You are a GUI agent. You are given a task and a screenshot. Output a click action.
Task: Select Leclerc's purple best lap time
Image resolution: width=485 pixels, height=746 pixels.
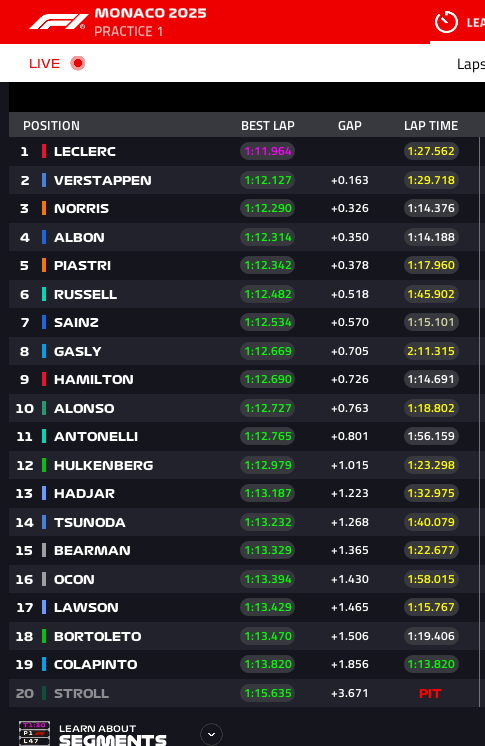point(267,151)
